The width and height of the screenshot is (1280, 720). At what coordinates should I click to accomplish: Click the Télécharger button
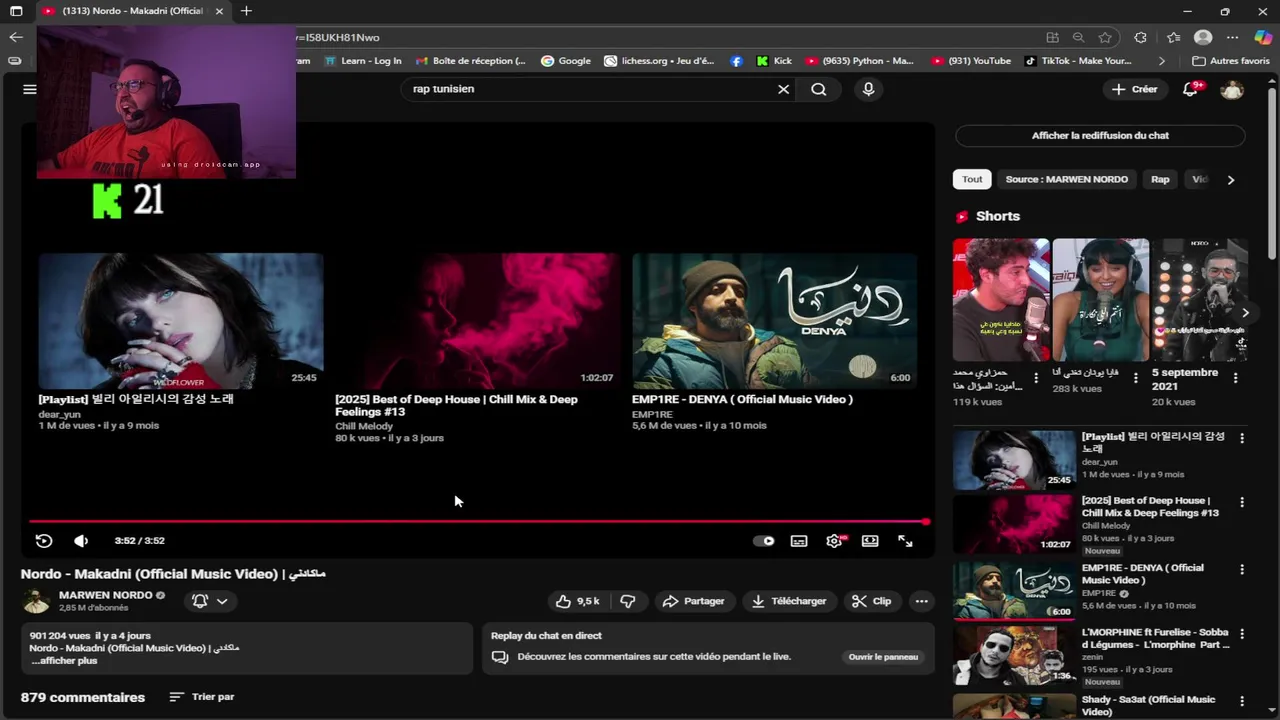click(790, 601)
